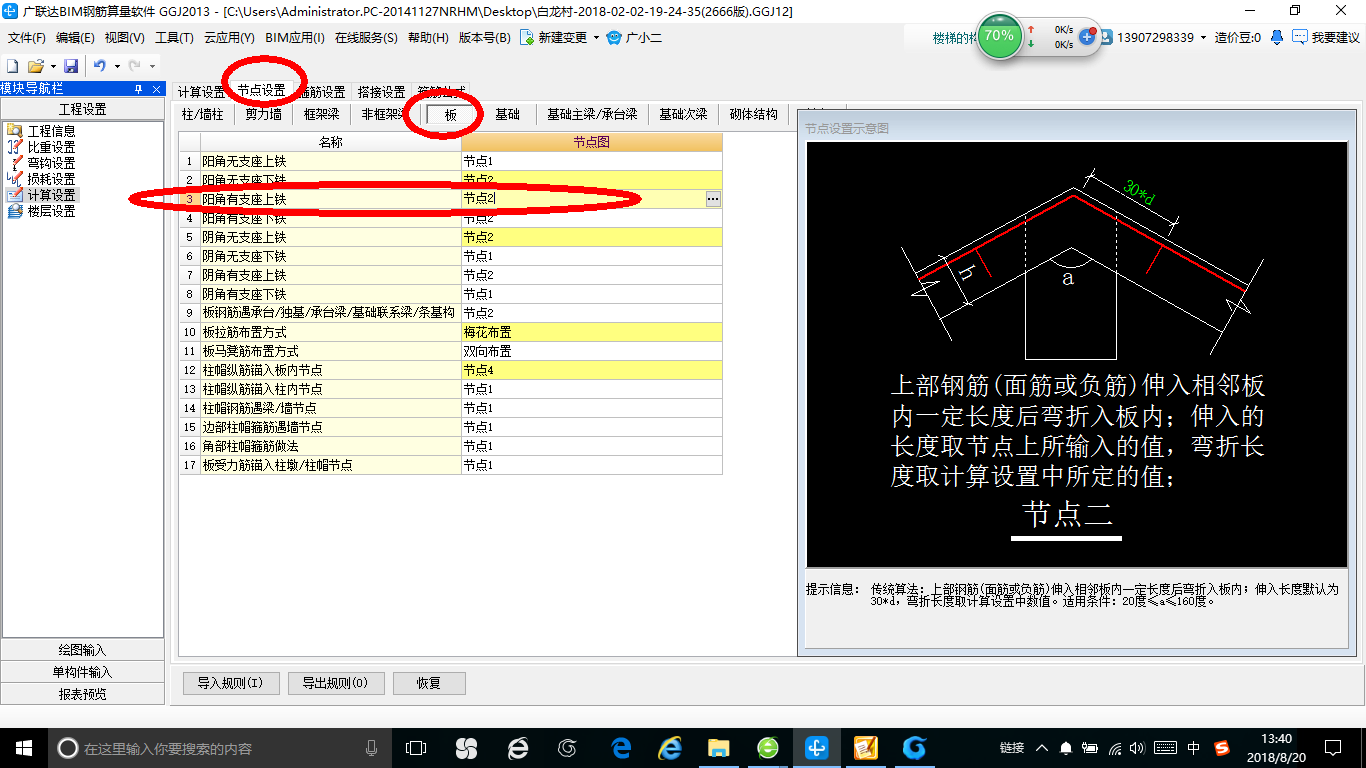Open the undo history dropdown arrow
The image size is (1366, 768).
pyautogui.click(x=117, y=66)
